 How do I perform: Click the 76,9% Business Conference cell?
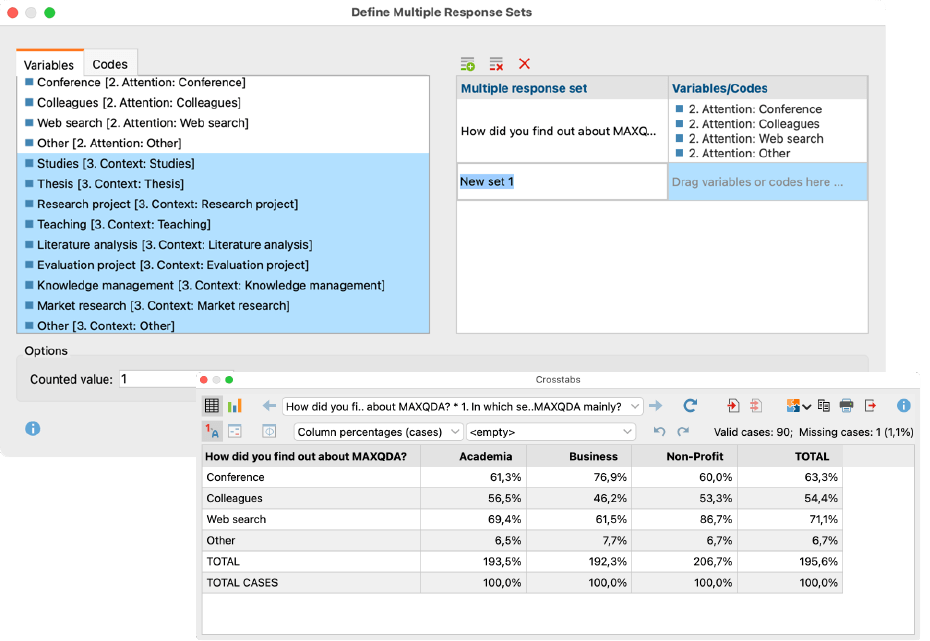(x=579, y=477)
